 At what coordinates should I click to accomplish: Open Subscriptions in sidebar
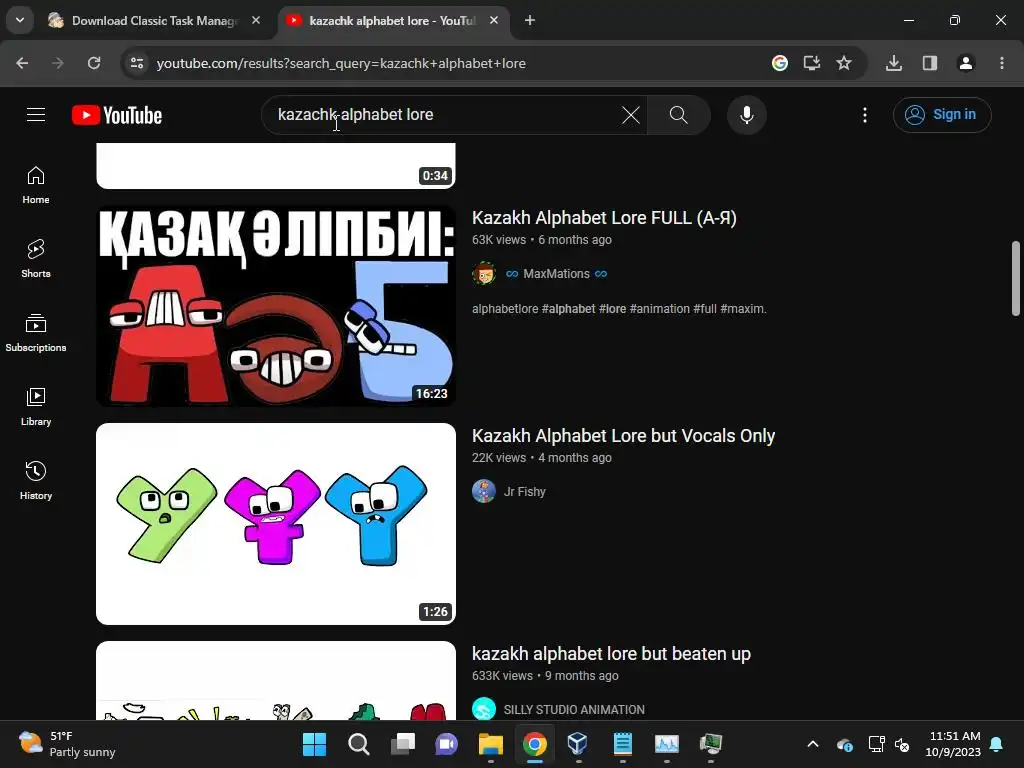click(36, 333)
